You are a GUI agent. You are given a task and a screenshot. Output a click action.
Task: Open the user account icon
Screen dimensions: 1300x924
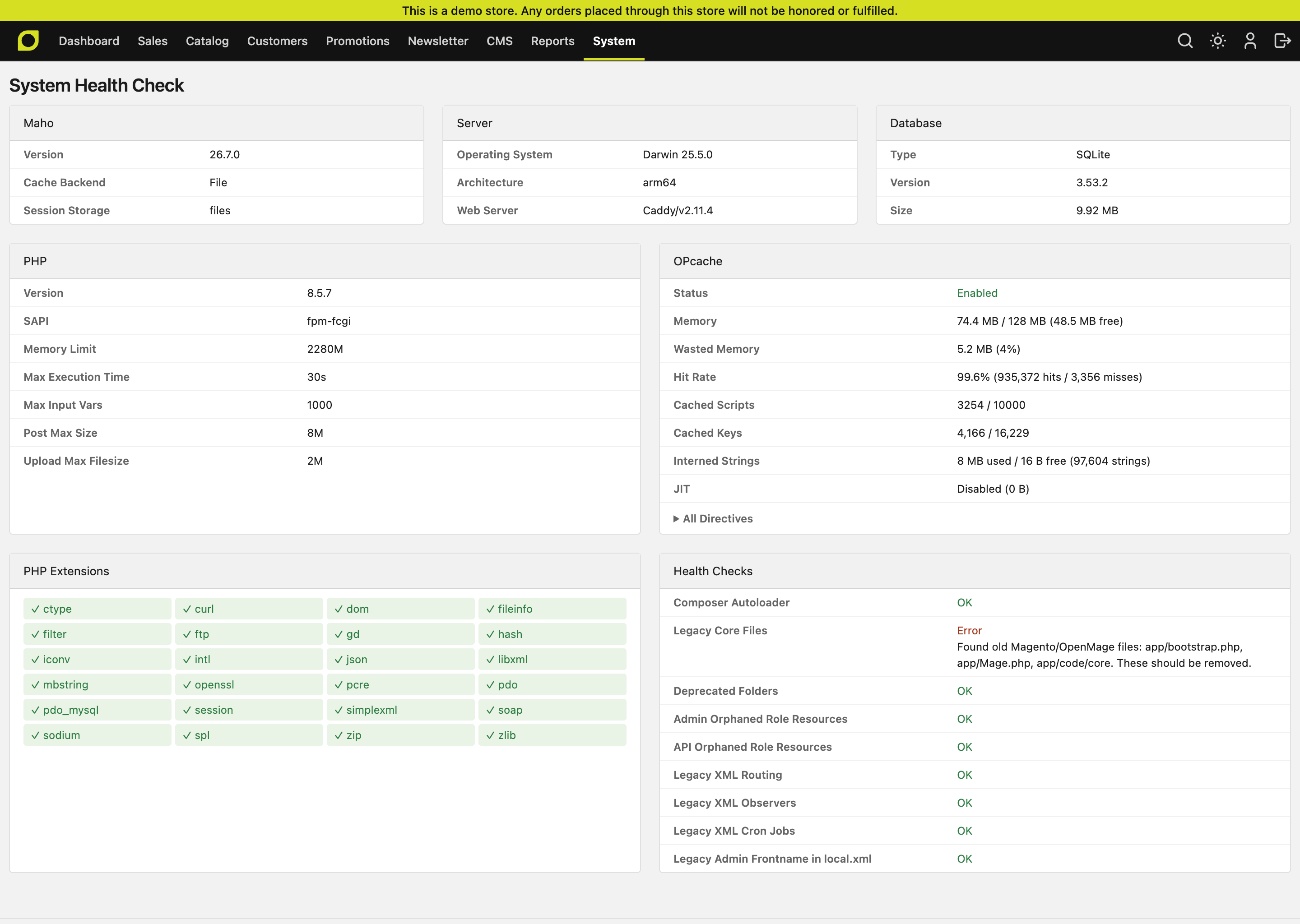tap(1250, 41)
